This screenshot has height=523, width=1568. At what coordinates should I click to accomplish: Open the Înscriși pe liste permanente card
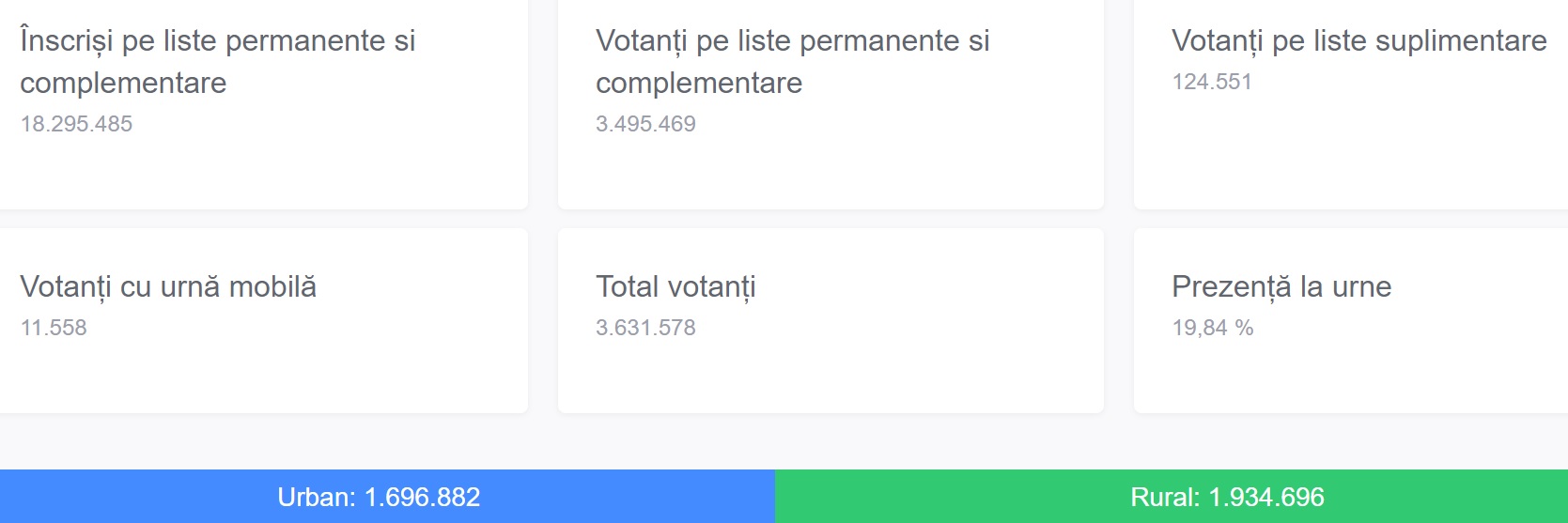263,169
